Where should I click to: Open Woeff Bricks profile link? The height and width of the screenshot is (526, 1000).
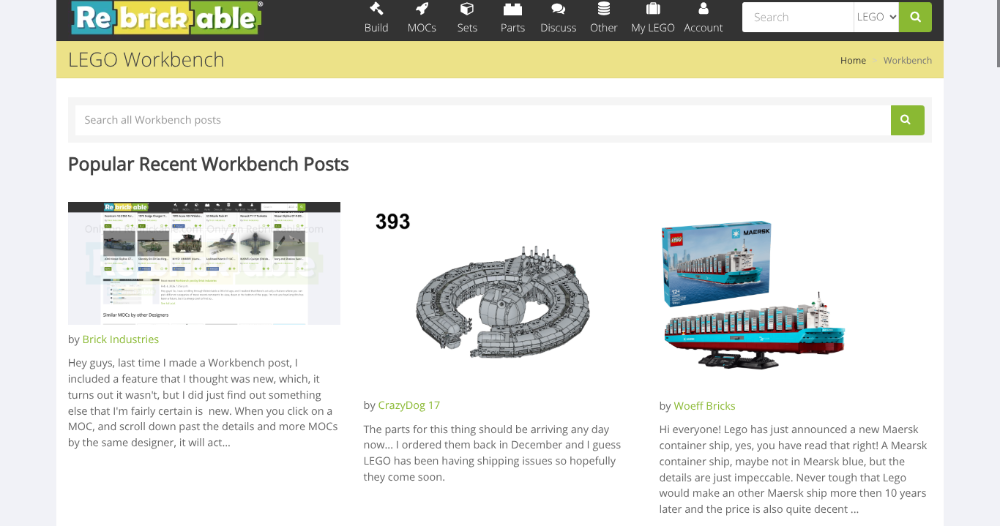pos(704,405)
